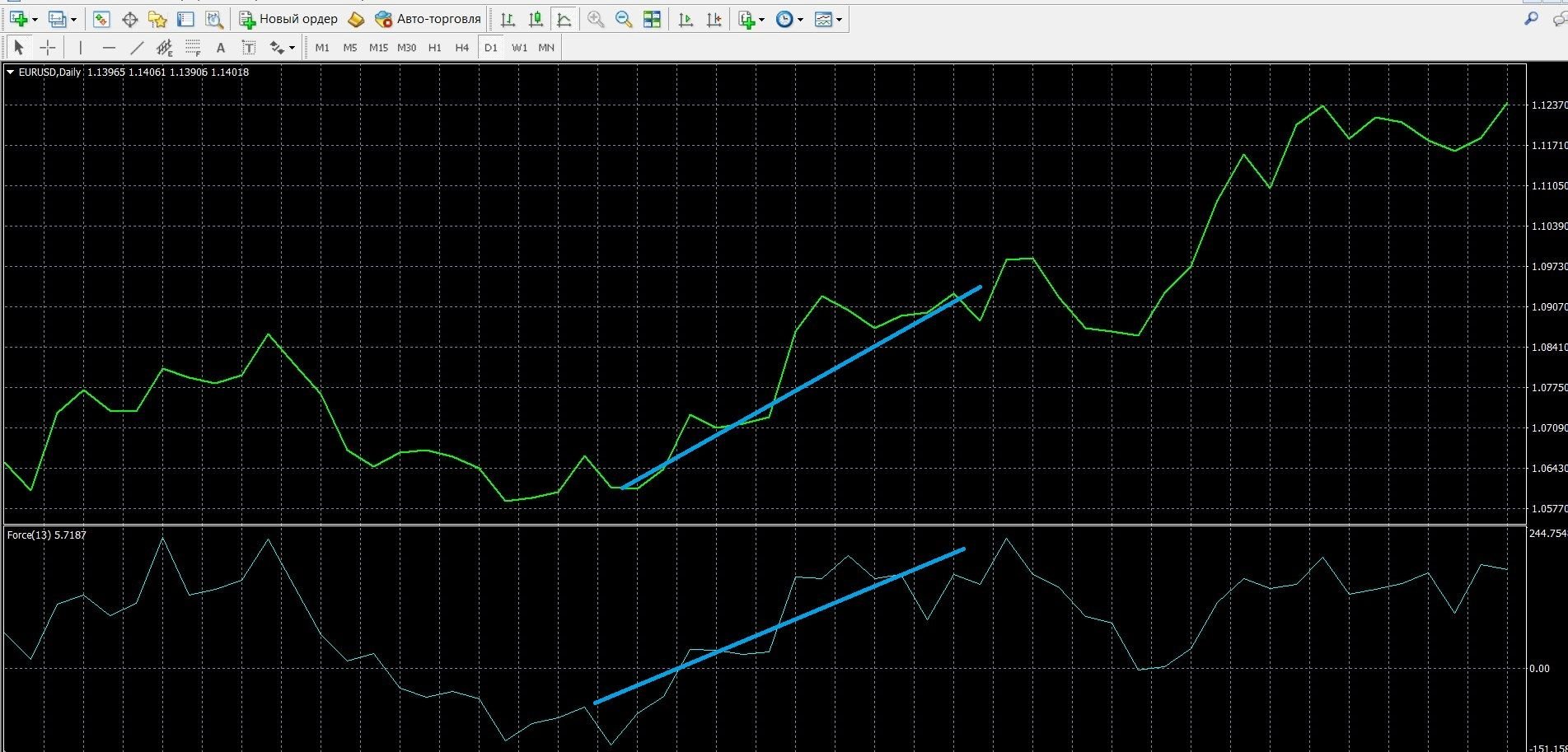Toggle Авто-торговля on or off
1568x752 pixels.
[x=427, y=19]
